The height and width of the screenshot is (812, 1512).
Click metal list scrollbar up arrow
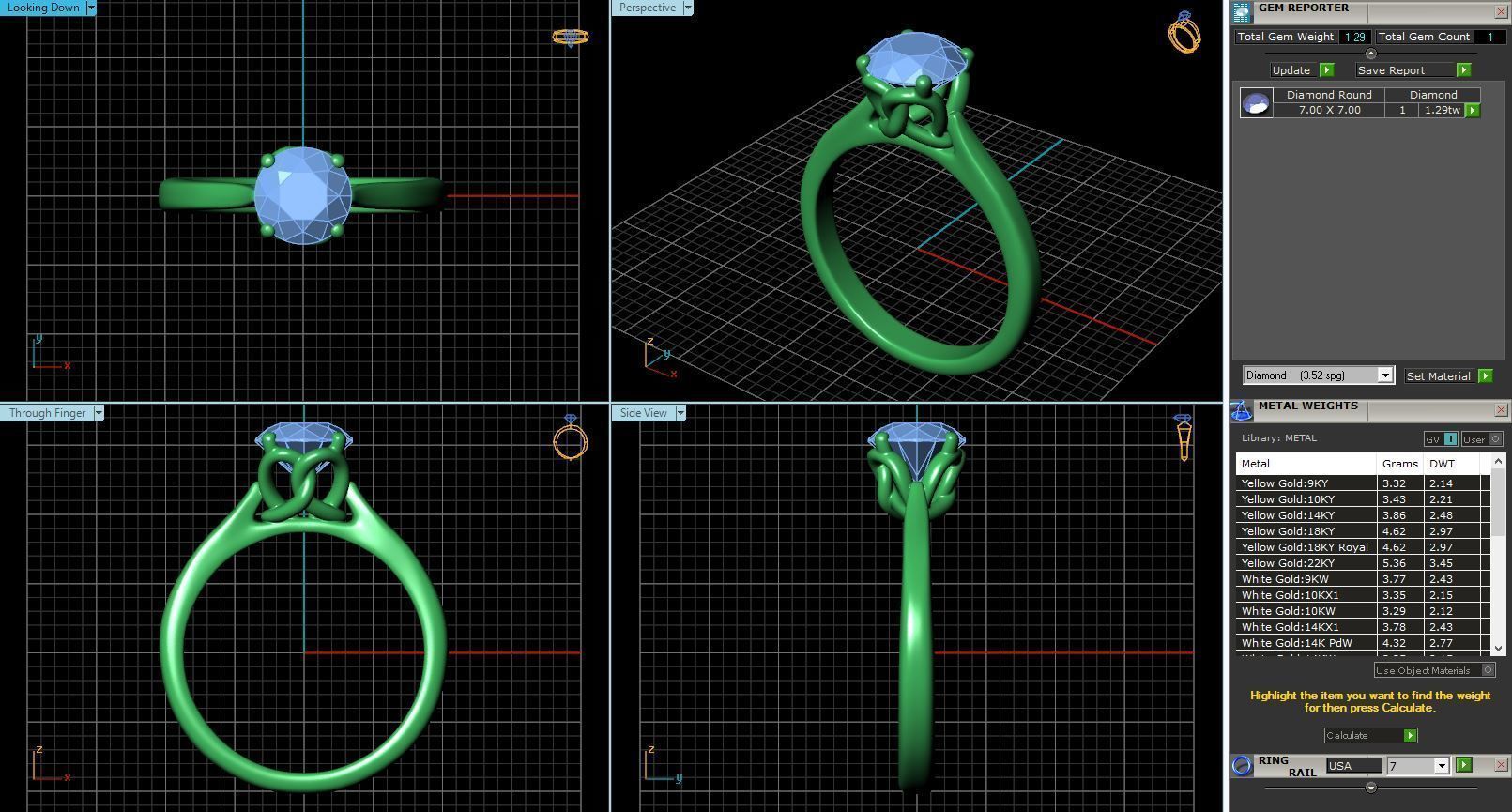click(x=1498, y=461)
